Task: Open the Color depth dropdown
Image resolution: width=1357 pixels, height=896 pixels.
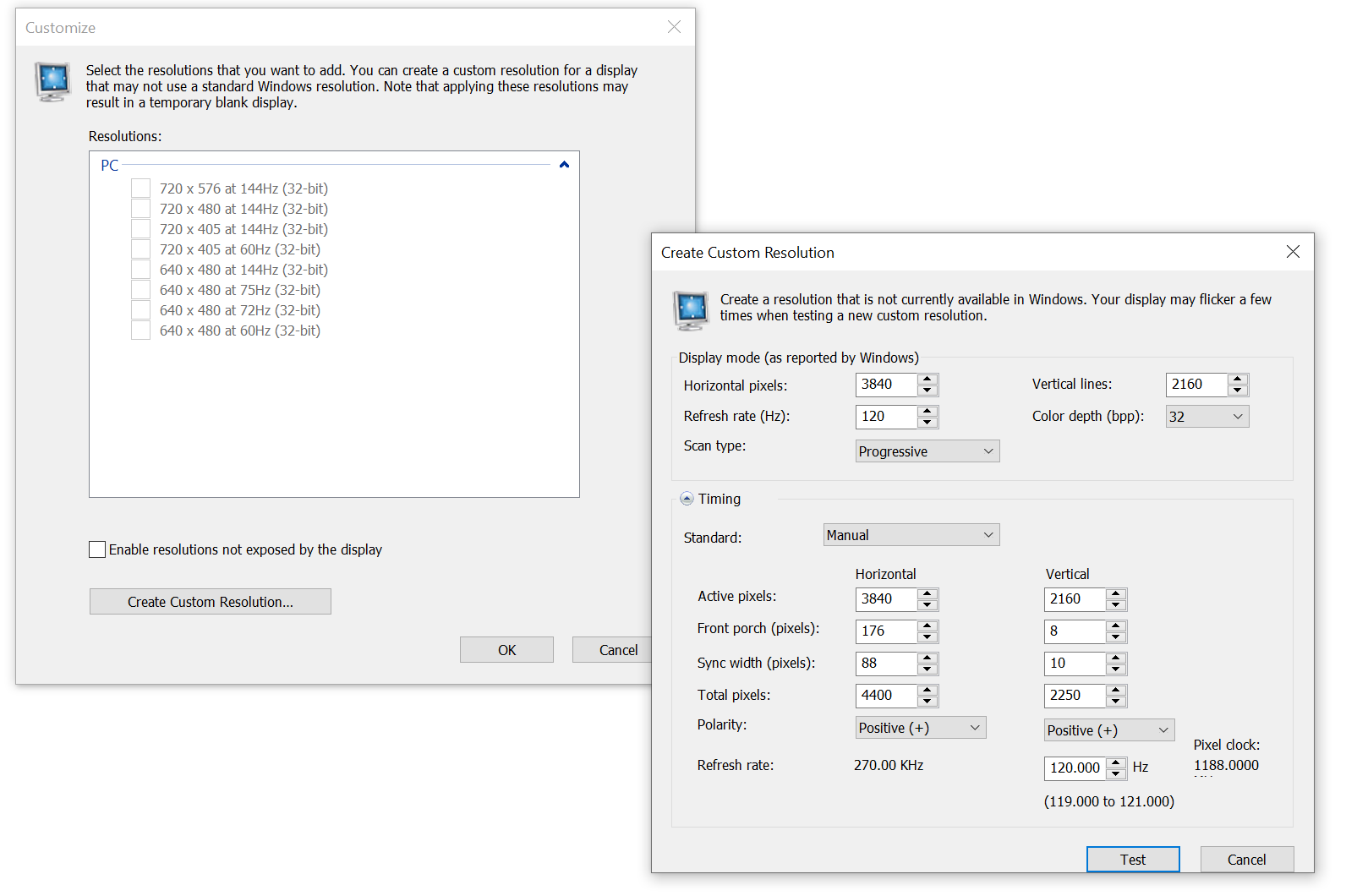Action: [x=1207, y=417]
